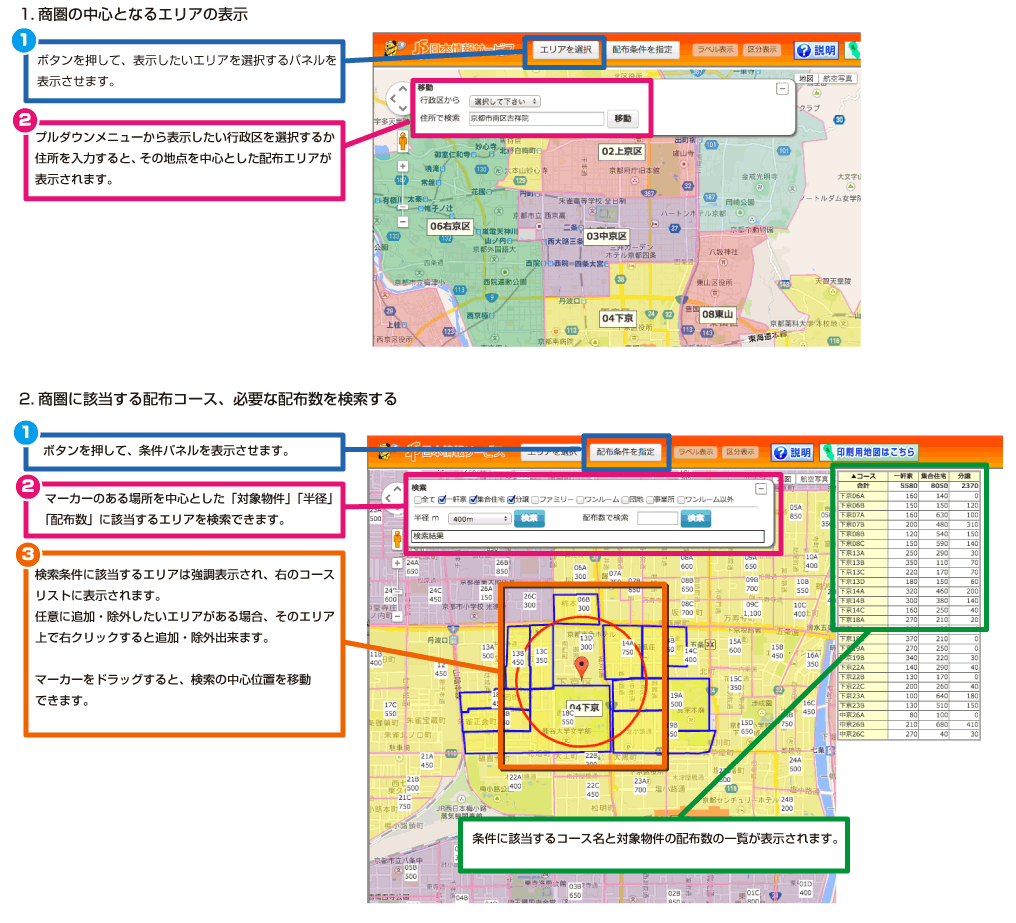The image size is (1016, 923).
Task: Click the zoom slider track on upper map
Action: pyautogui.click(x=402, y=195)
